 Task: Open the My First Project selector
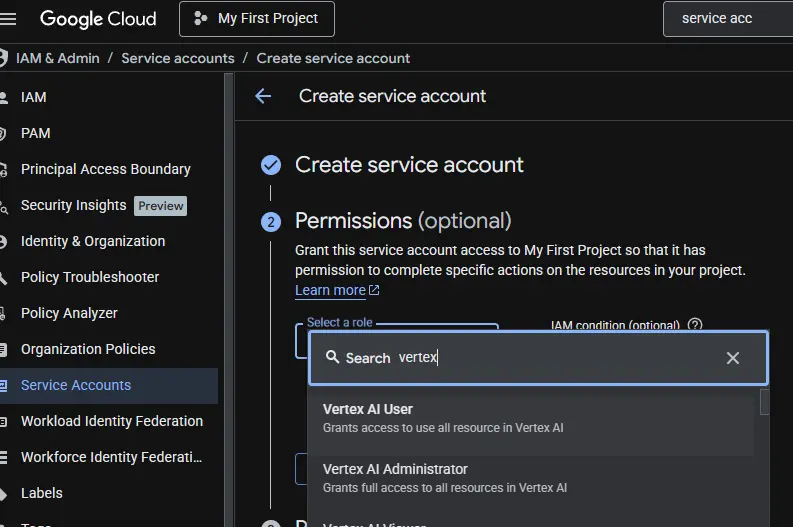257,19
